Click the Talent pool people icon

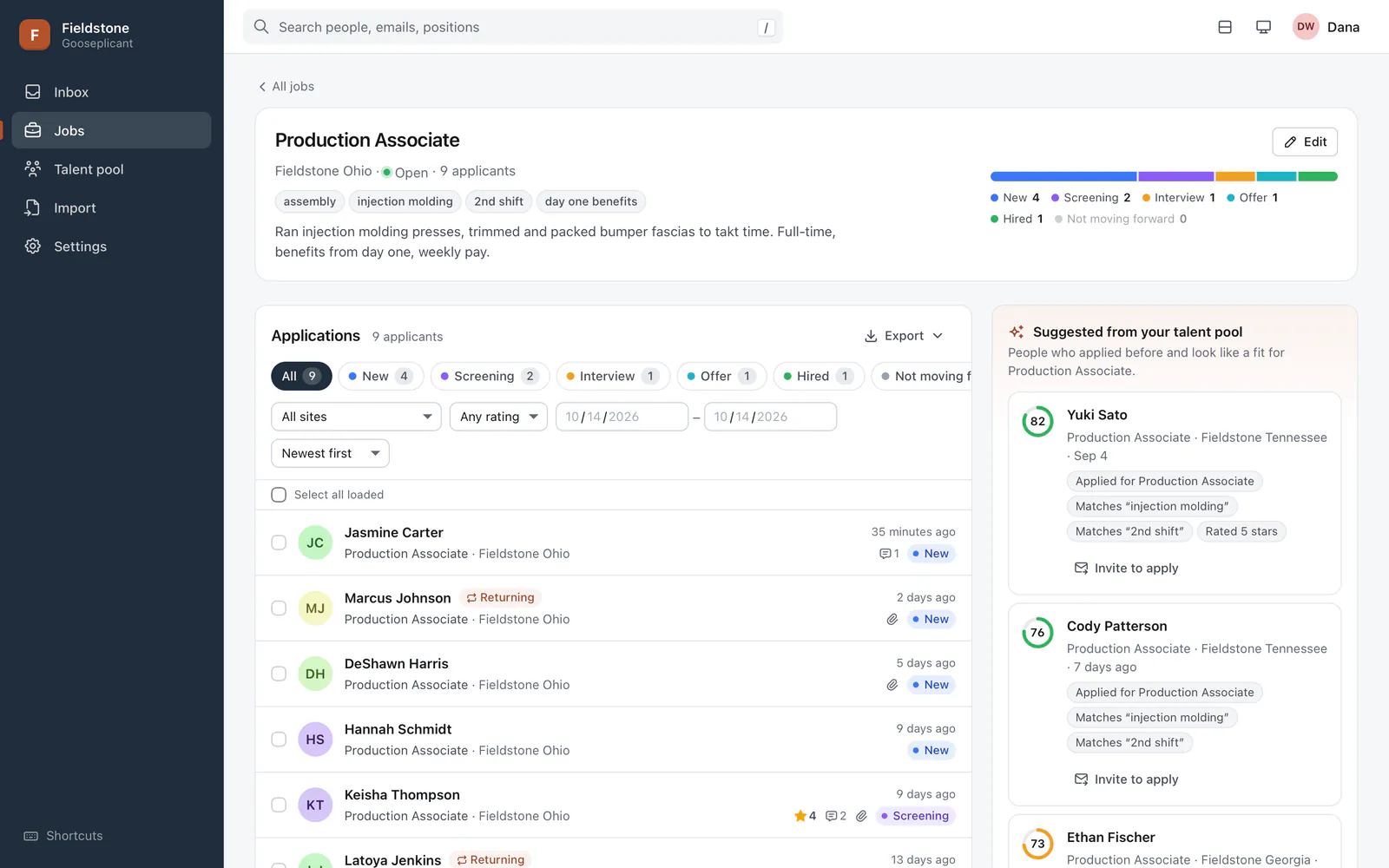[33, 169]
